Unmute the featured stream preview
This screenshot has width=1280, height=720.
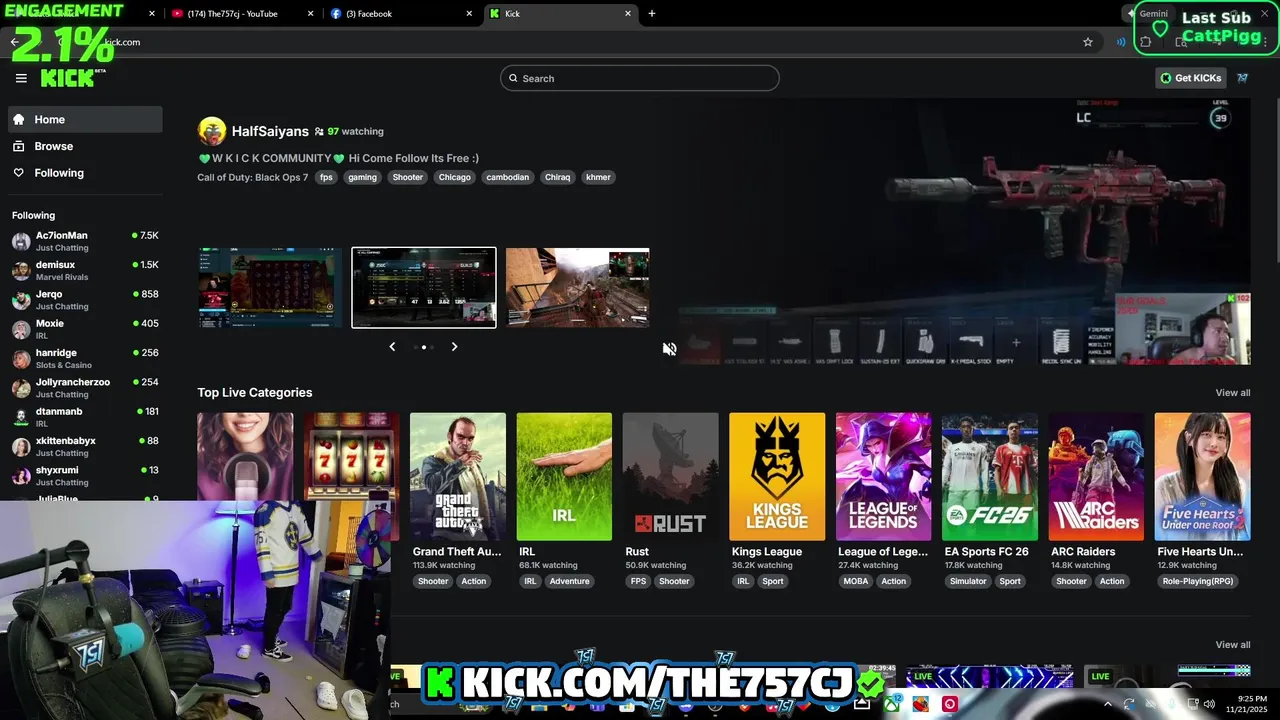(669, 348)
